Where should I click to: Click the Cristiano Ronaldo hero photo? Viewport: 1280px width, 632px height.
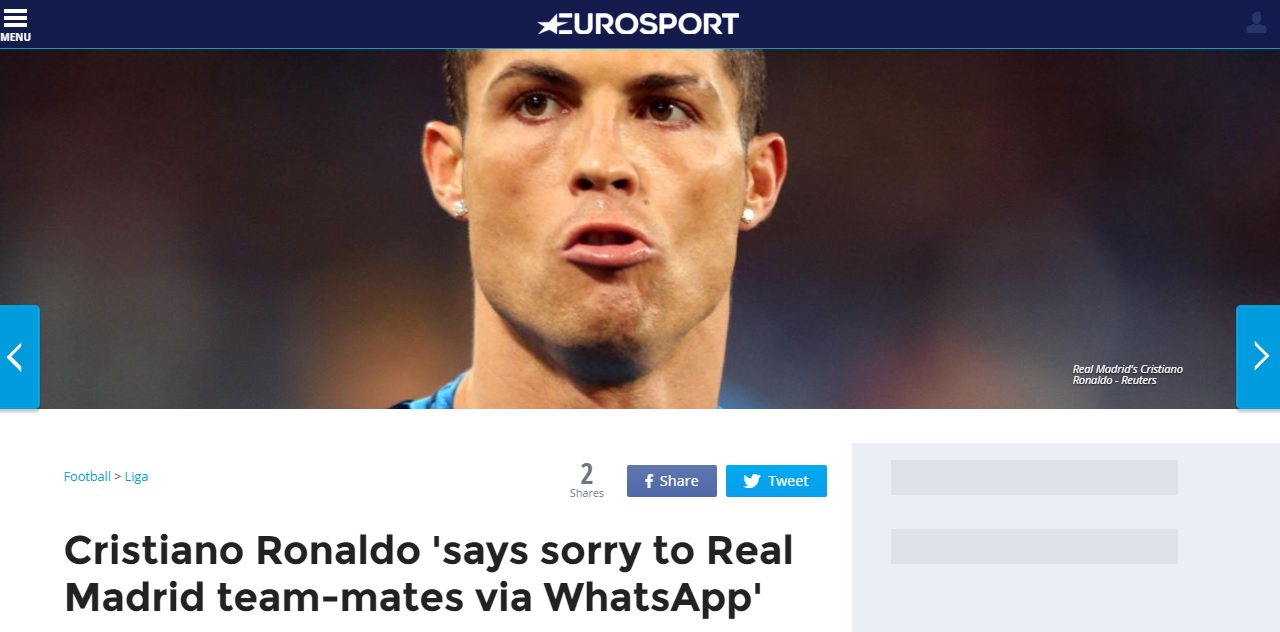point(640,228)
